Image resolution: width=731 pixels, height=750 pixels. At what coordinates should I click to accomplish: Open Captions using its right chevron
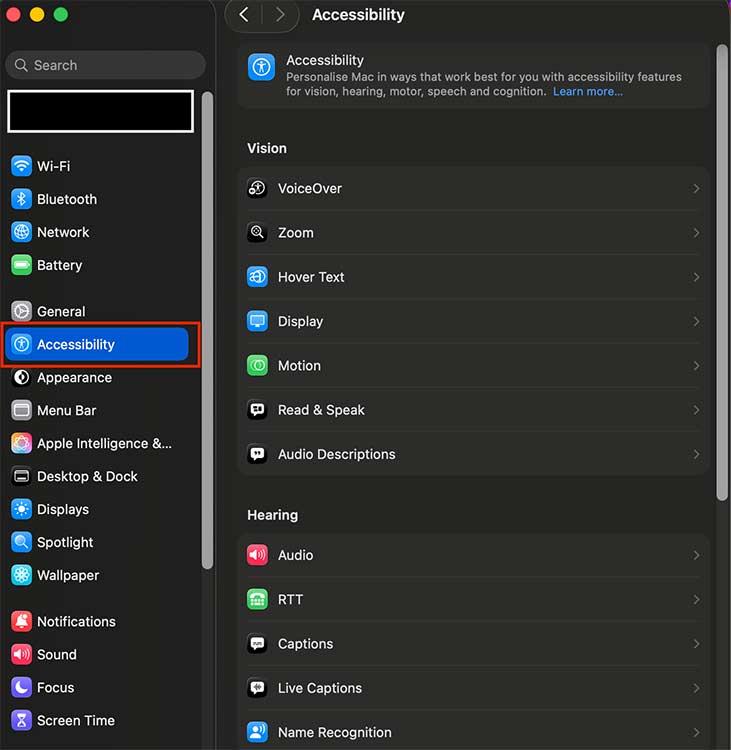pyautogui.click(x=696, y=644)
